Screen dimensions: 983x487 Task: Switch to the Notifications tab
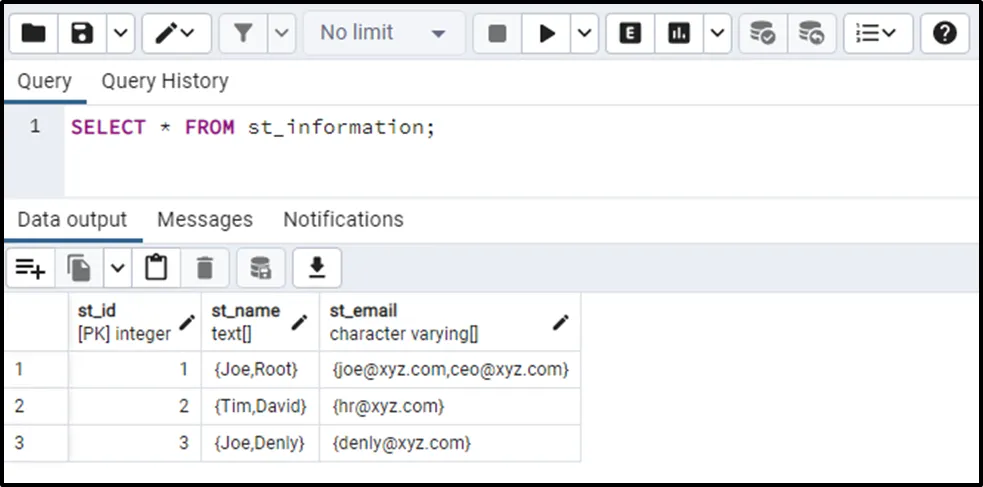[343, 219]
